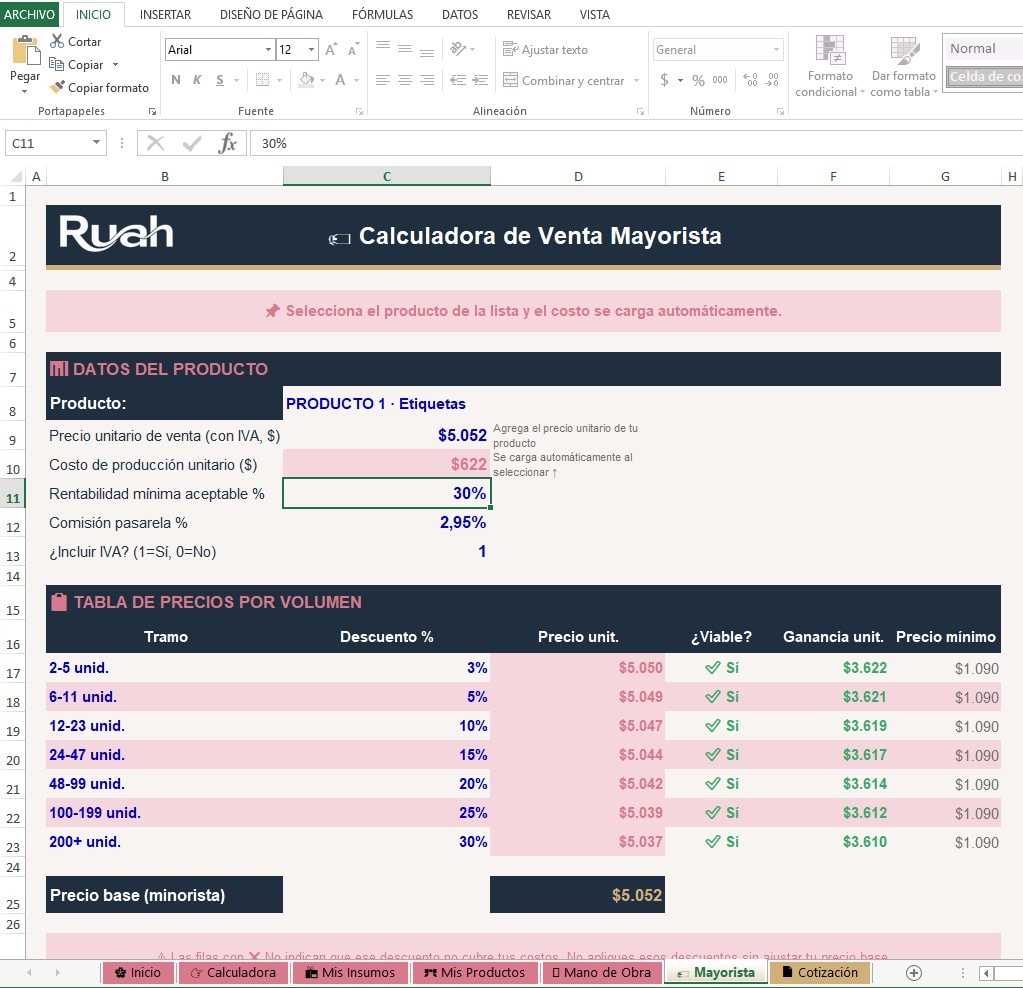The image size is (1023, 988).
Task: Open the Combinar y centrar dropdown arrow
Action: [637, 80]
